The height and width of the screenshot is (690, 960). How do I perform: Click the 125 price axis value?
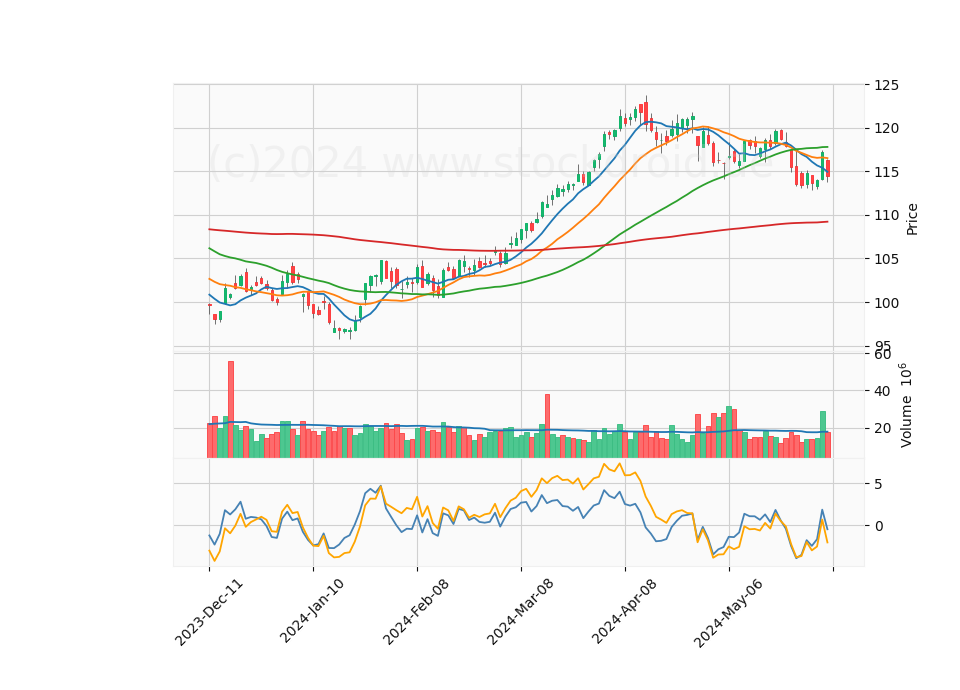tap(887, 85)
